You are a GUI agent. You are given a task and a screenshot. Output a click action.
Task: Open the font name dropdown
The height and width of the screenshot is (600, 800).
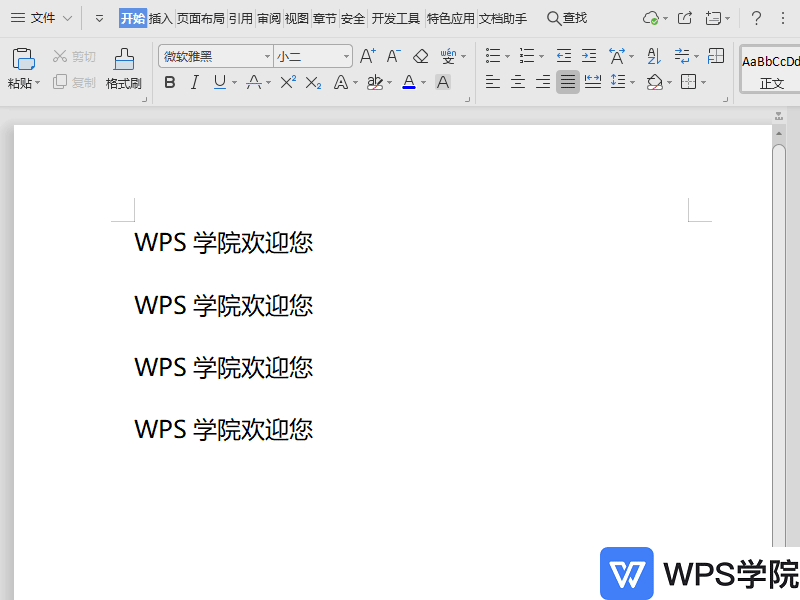click(266, 56)
